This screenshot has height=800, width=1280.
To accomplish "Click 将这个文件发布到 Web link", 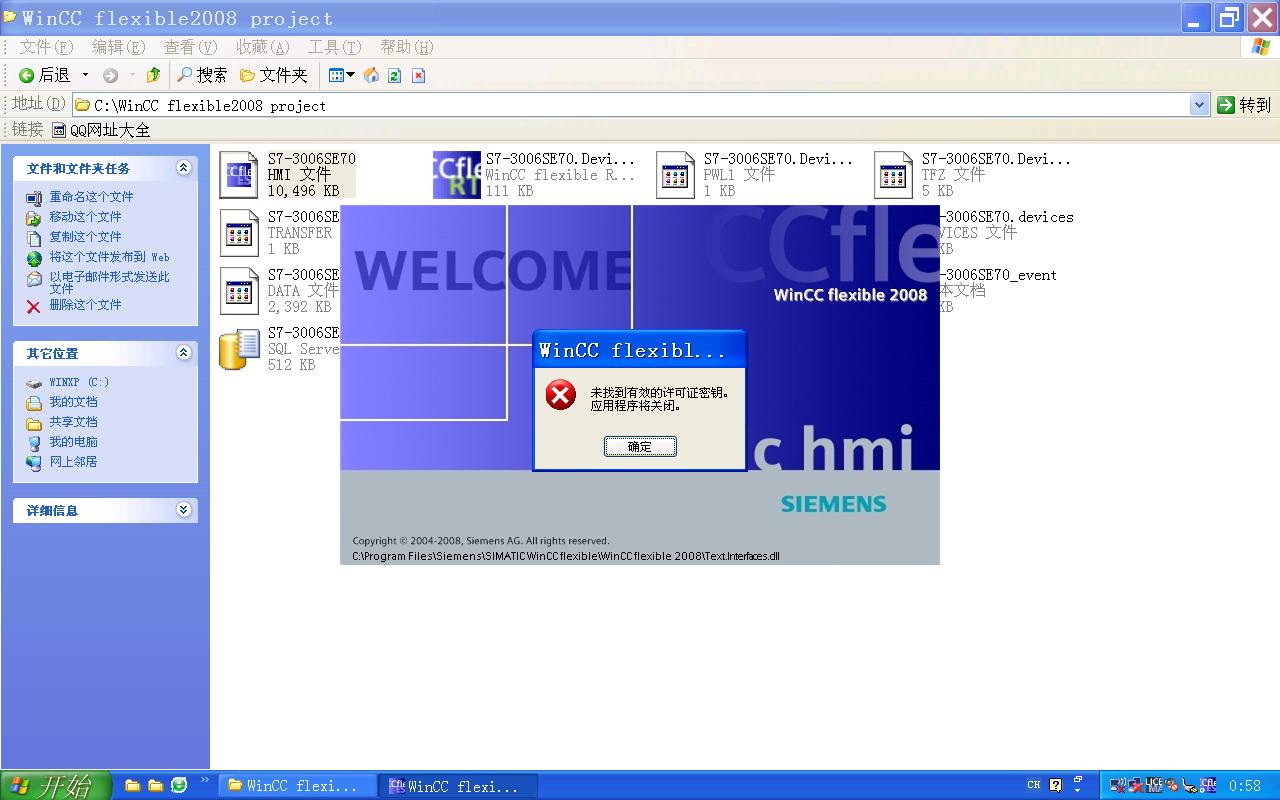I will 110,257.
